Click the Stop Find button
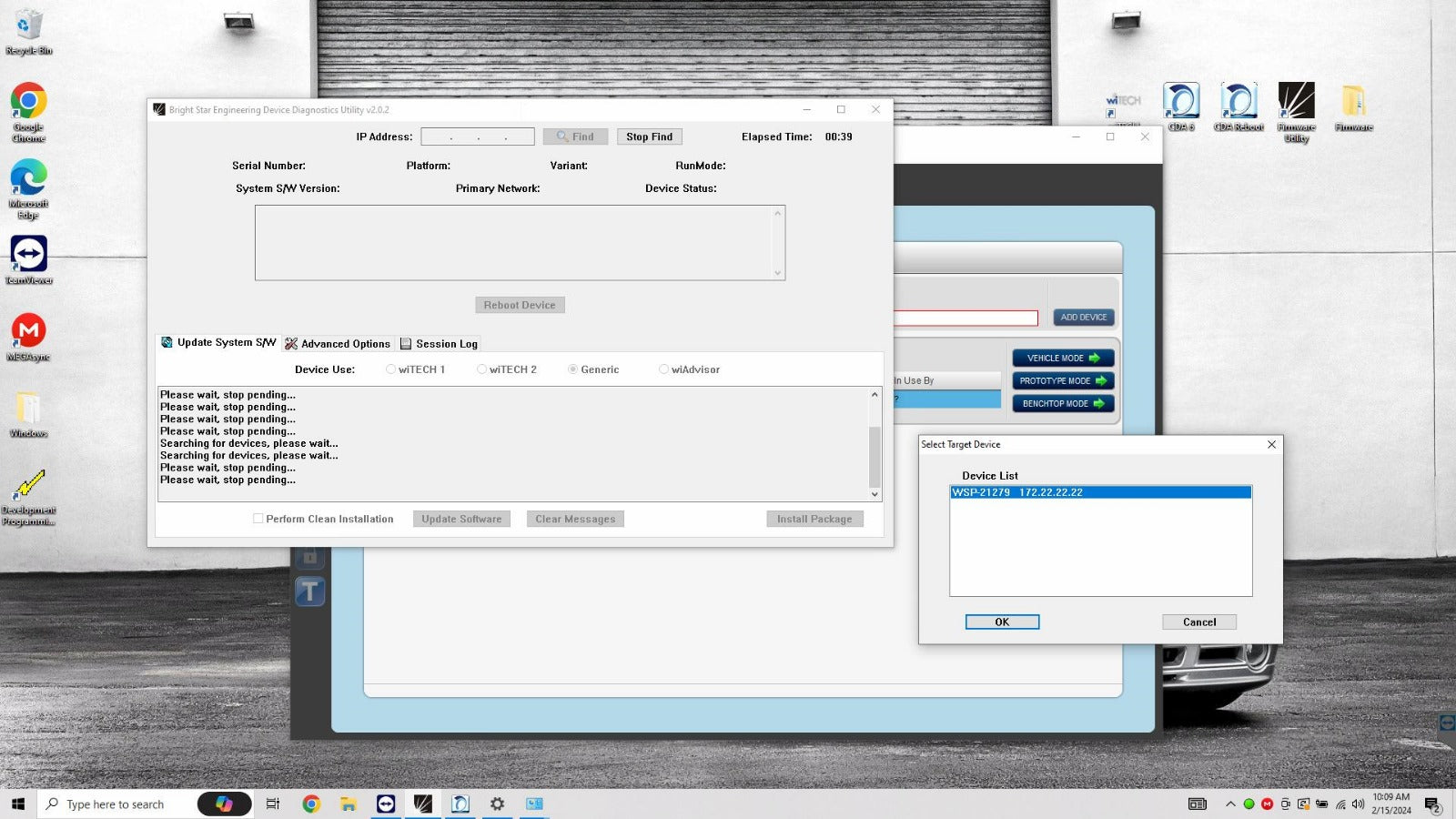The height and width of the screenshot is (819, 1456). click(649, 136)
